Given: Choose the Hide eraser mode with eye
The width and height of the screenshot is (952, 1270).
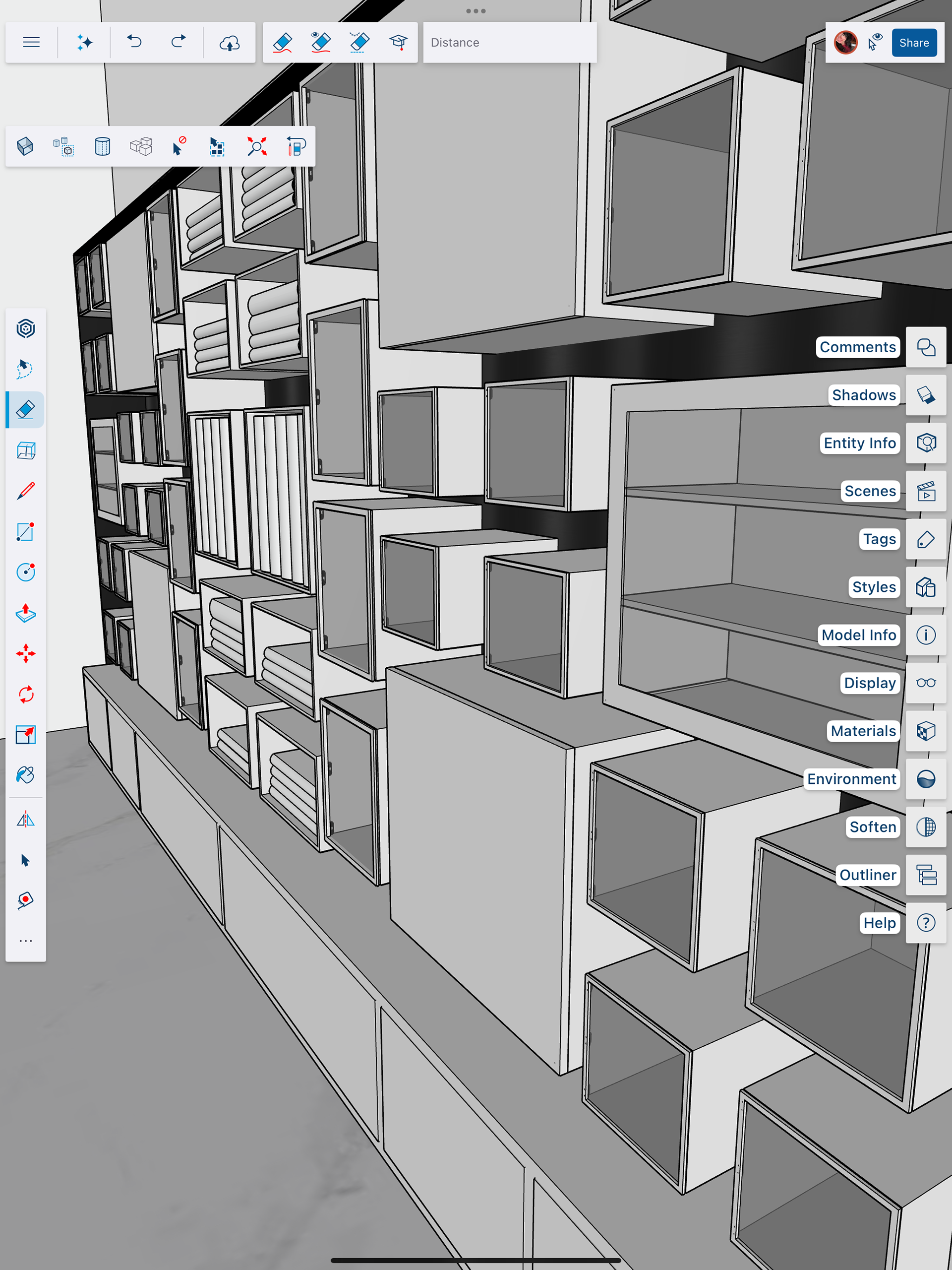Looking at the screenshot, I should click(321, 43).
